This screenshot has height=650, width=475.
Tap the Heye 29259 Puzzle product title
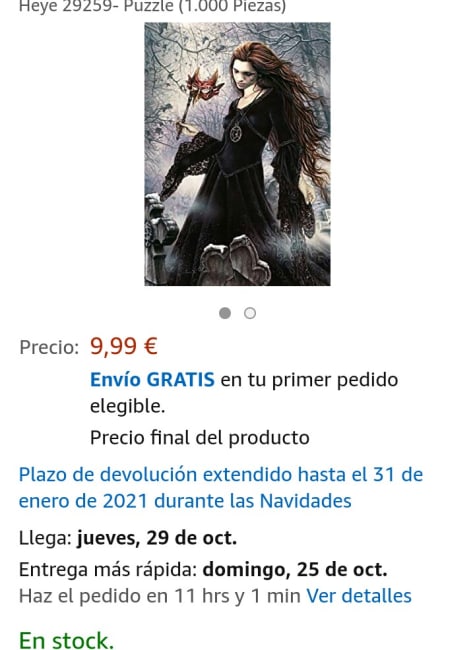coord(153,7)
